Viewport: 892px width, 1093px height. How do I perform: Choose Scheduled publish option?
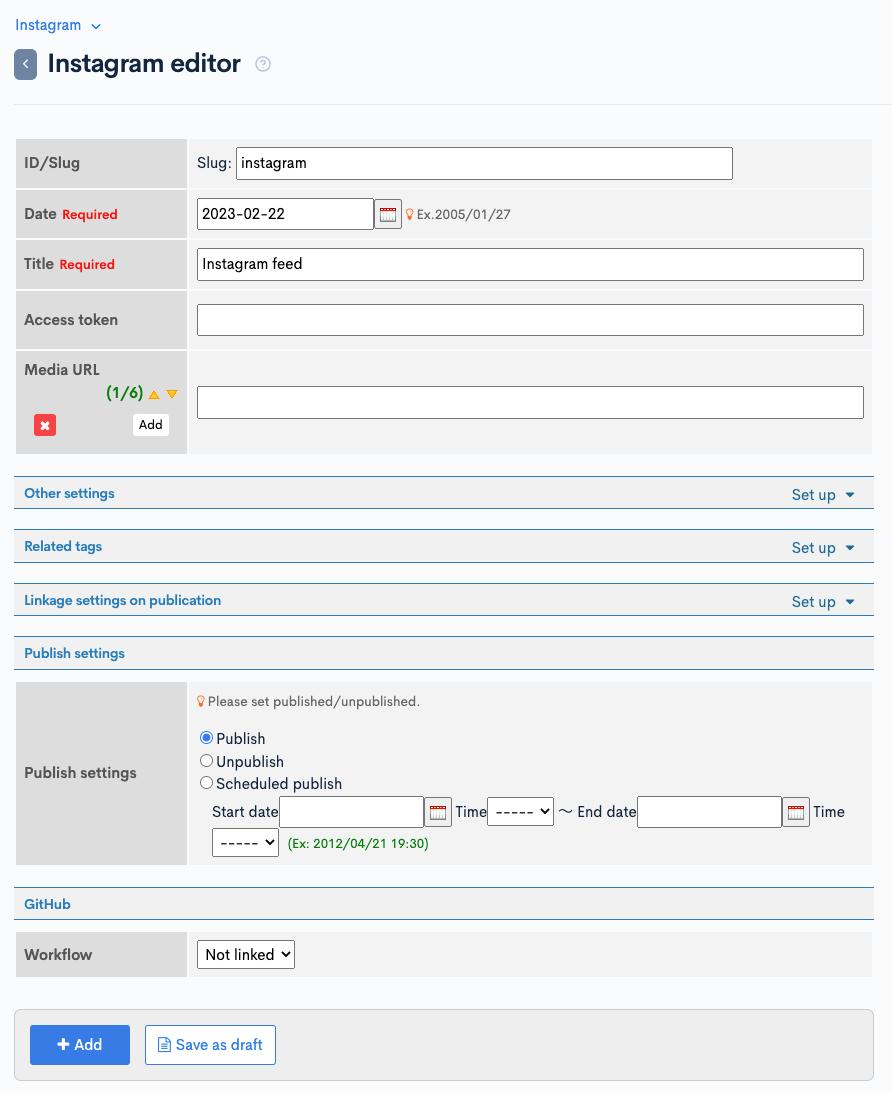coord(206,782)
